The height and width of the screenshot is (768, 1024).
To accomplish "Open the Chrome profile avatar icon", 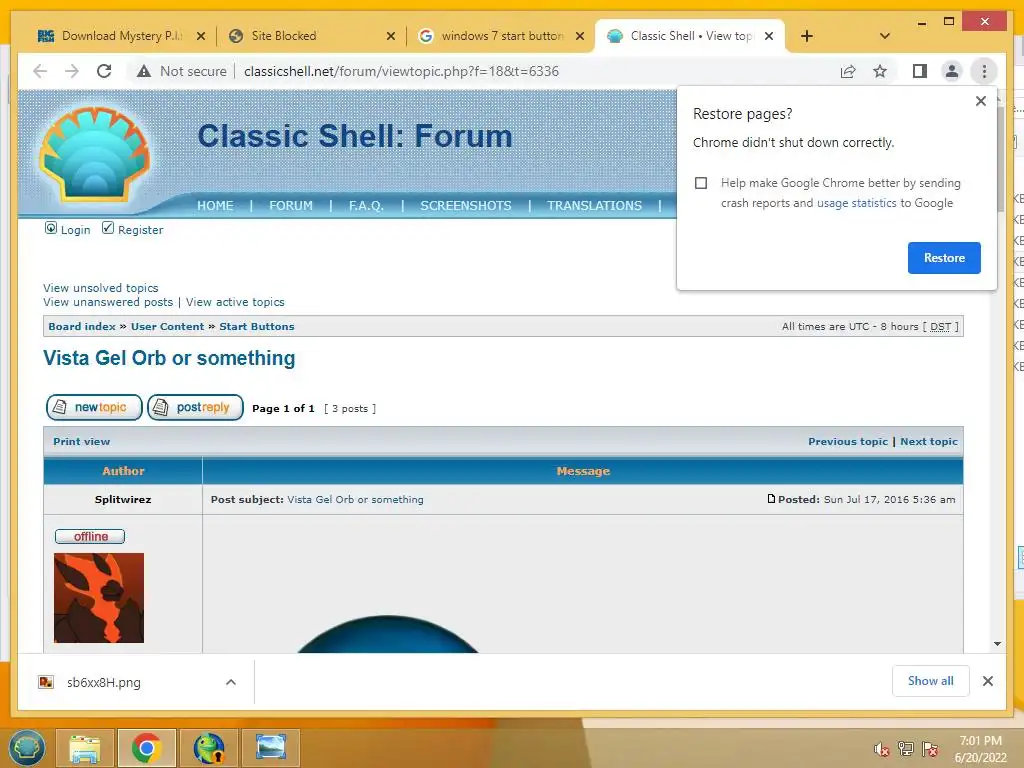I will (x=952, y=71).
